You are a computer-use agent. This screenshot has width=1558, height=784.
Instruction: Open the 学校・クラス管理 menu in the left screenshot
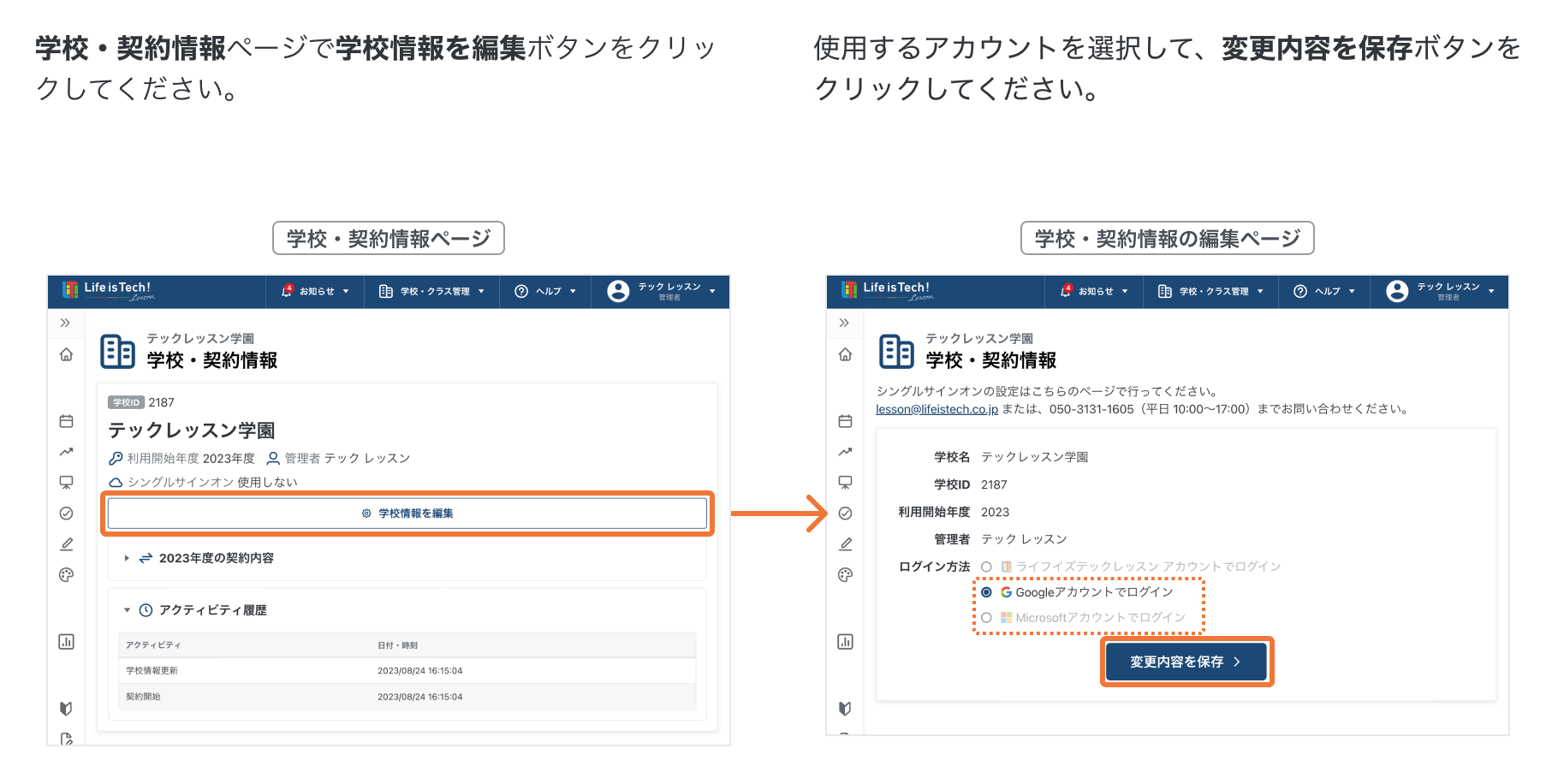(432, 292)
